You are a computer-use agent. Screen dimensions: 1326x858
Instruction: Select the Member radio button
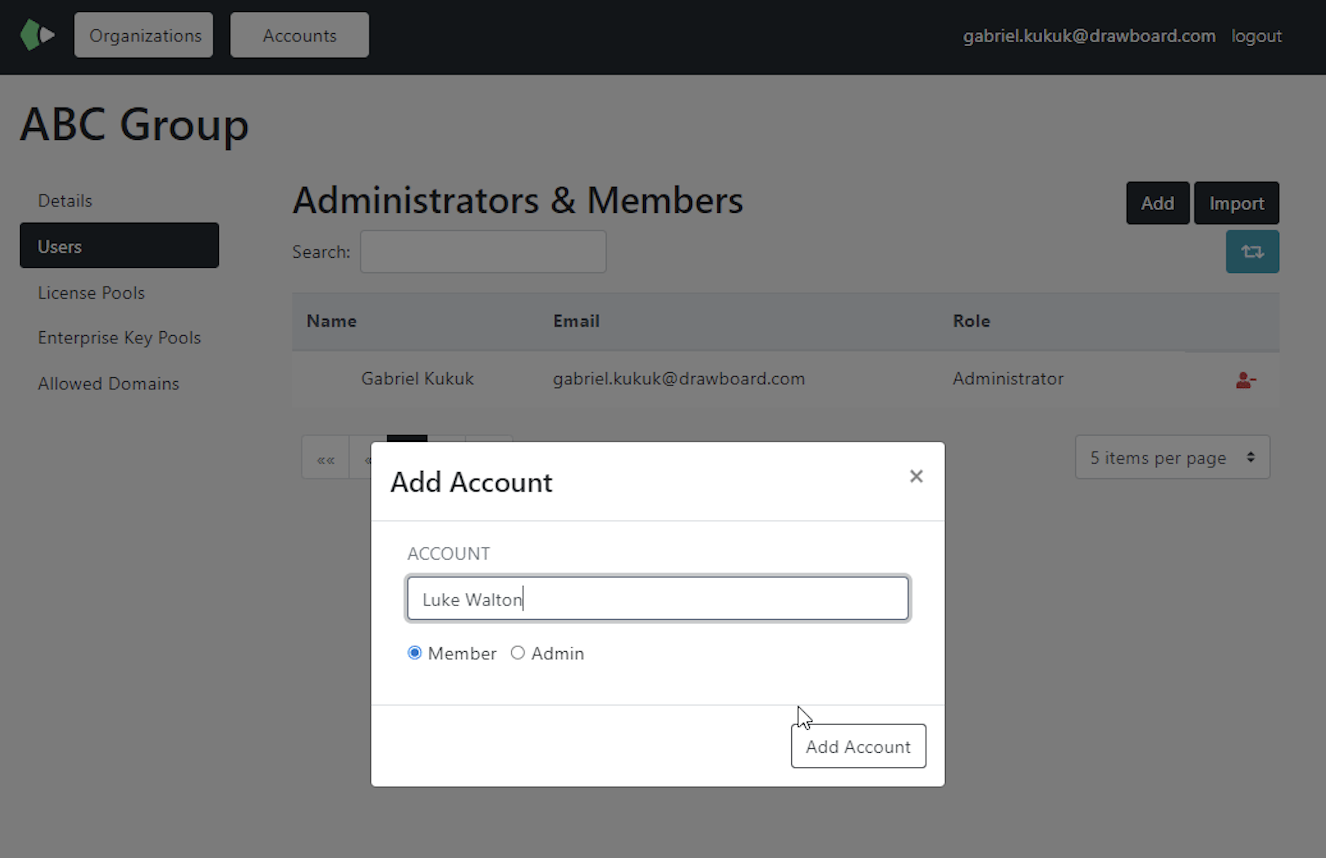click(x=414, y=652)
